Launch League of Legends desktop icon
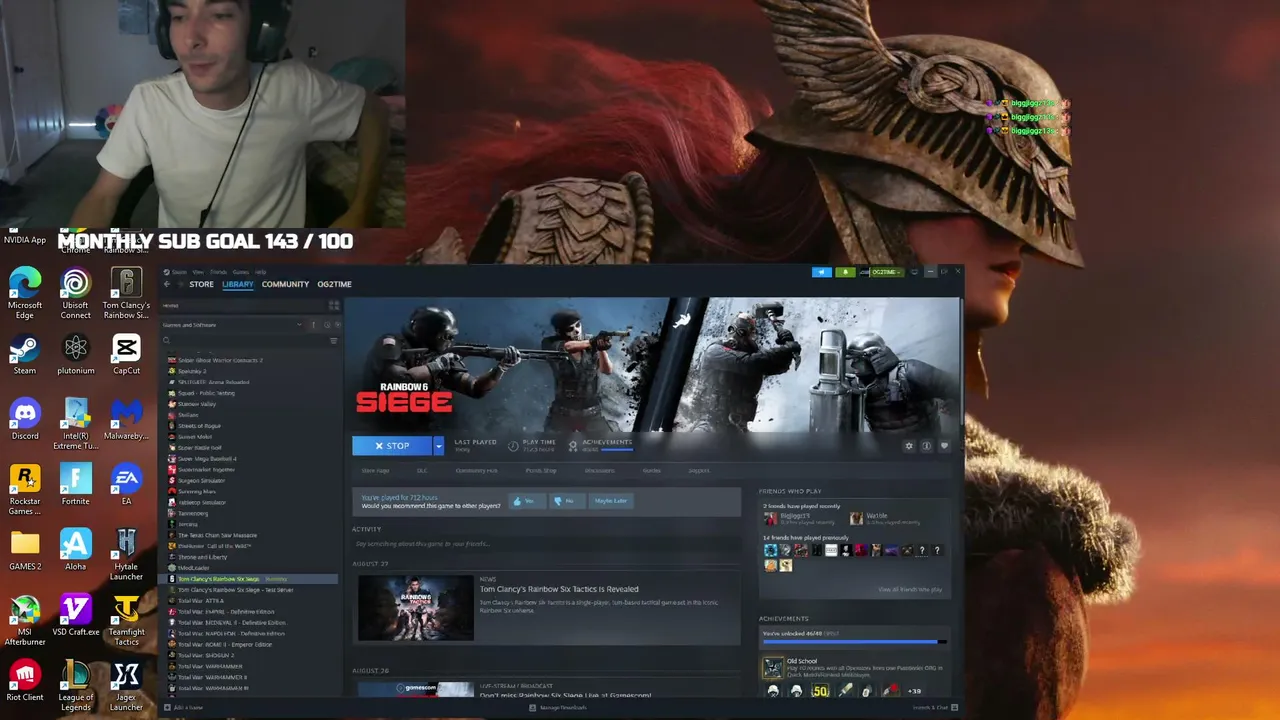Screen dimensions: 1280x720 tap(75, 685)
